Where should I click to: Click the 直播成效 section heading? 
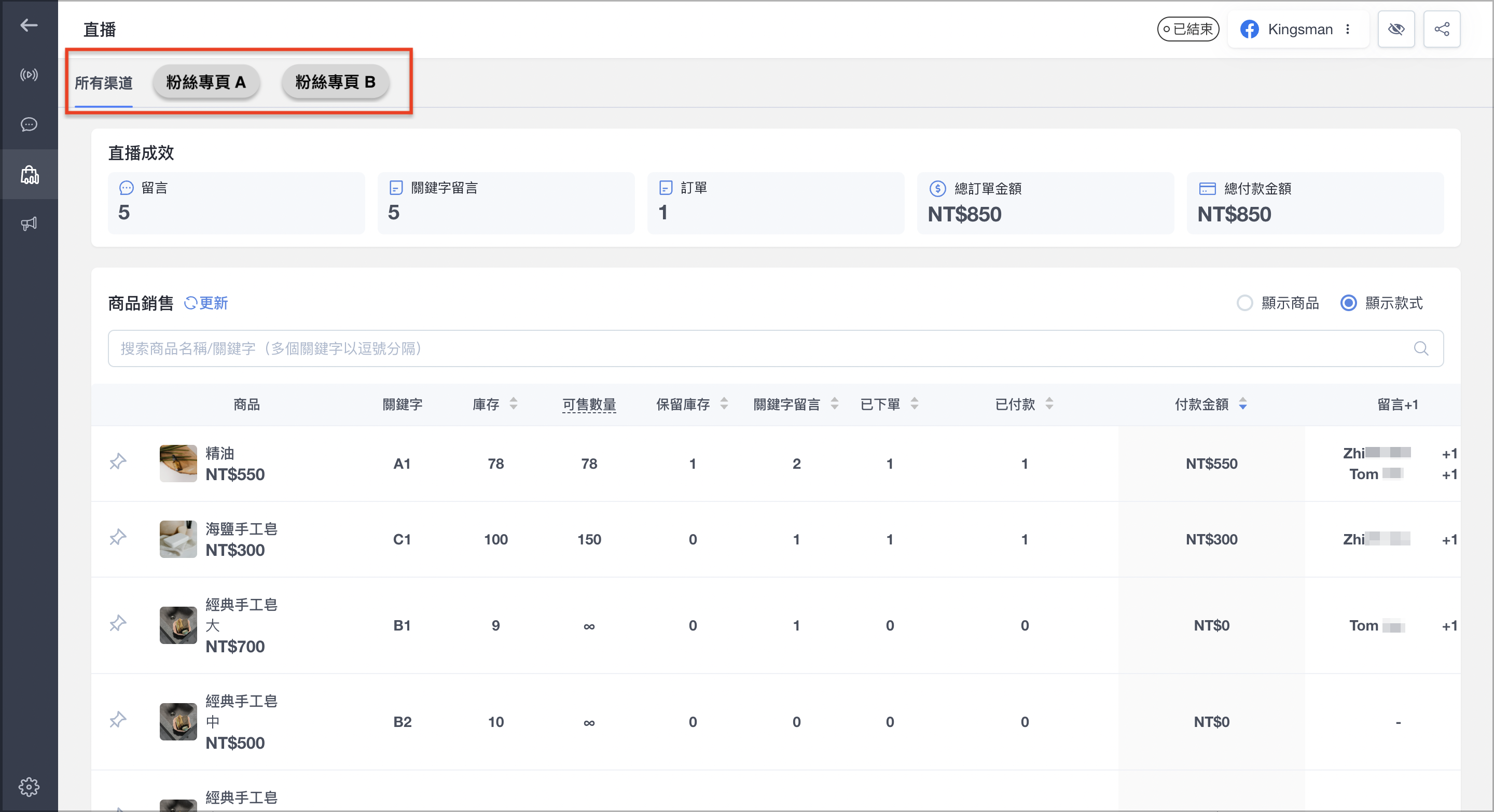pyautogui.click(x=141, y=153)
